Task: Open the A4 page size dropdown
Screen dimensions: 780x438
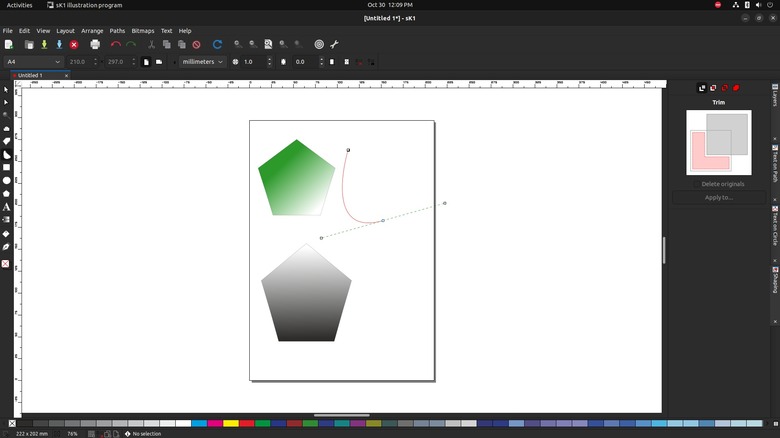Action: tap(33, 62)
